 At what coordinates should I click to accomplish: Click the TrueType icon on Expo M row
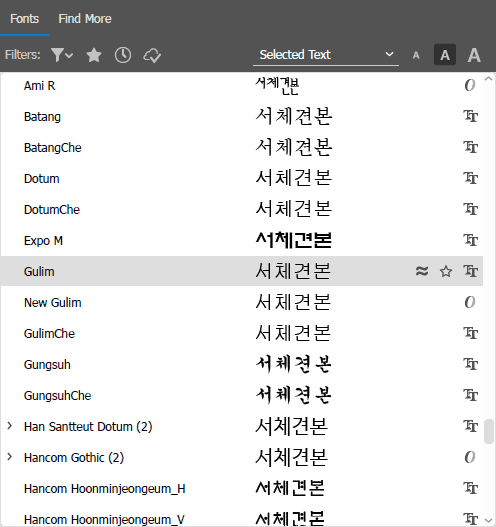[x=470, y=240]
